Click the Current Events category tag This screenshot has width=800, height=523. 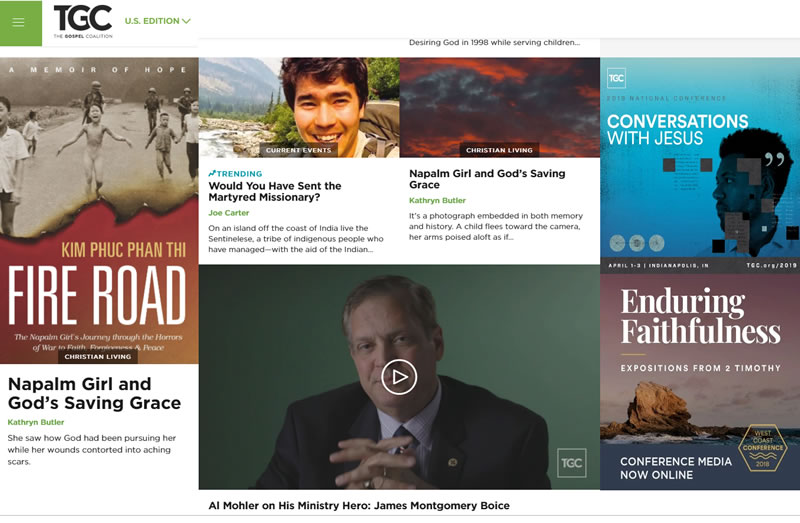299,150
